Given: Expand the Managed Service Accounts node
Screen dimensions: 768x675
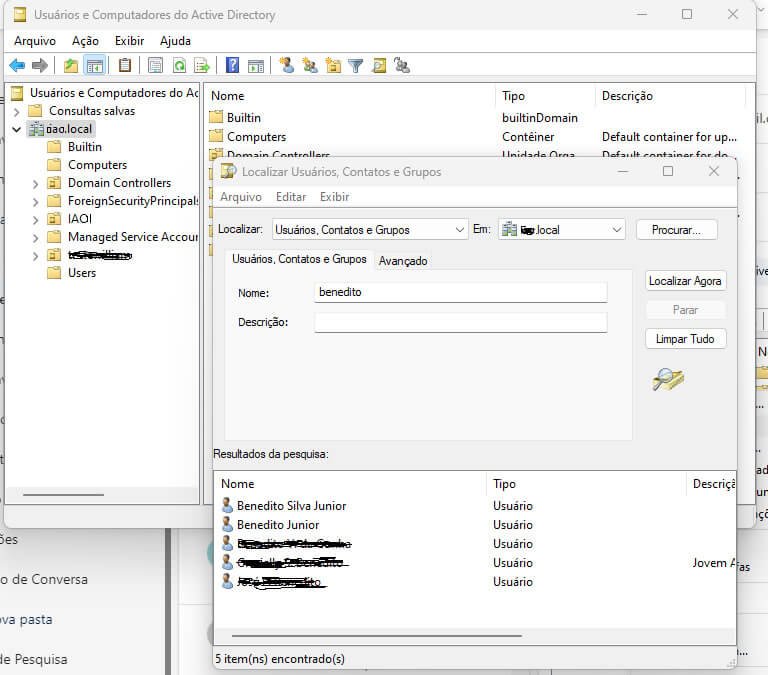Looking at the screenshot, I should tap(35, 238).
